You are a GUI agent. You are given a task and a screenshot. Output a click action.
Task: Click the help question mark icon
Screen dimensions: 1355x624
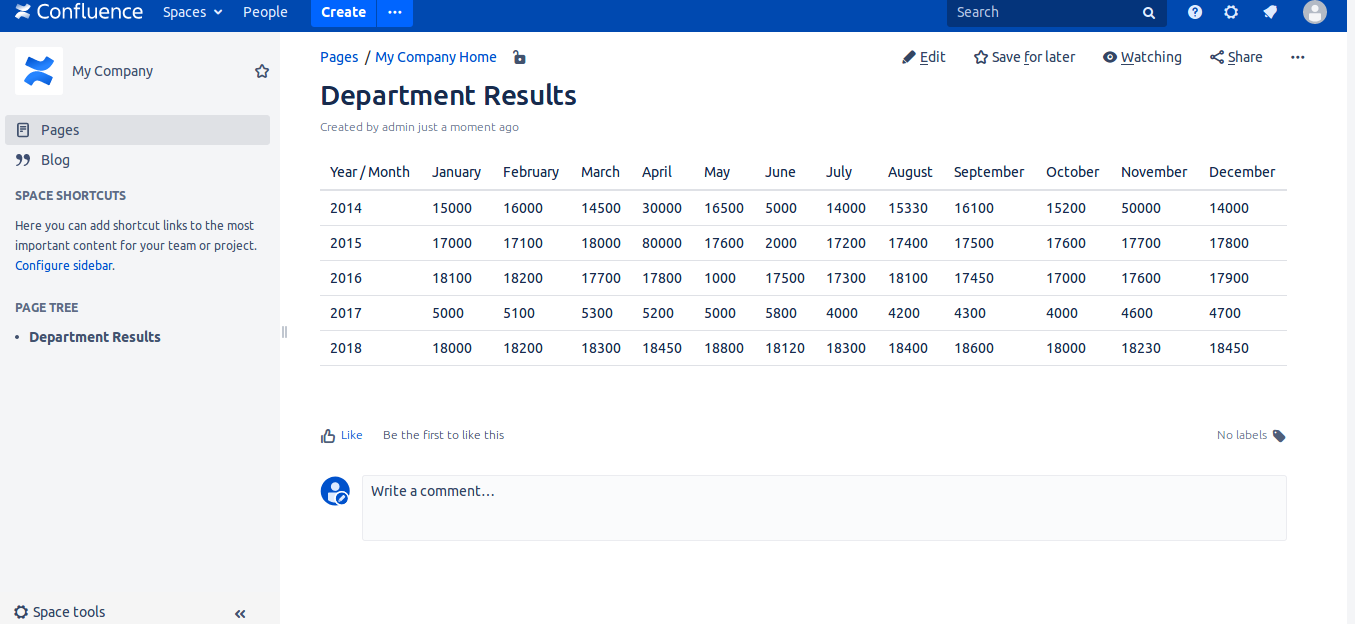coord(1195,12)
